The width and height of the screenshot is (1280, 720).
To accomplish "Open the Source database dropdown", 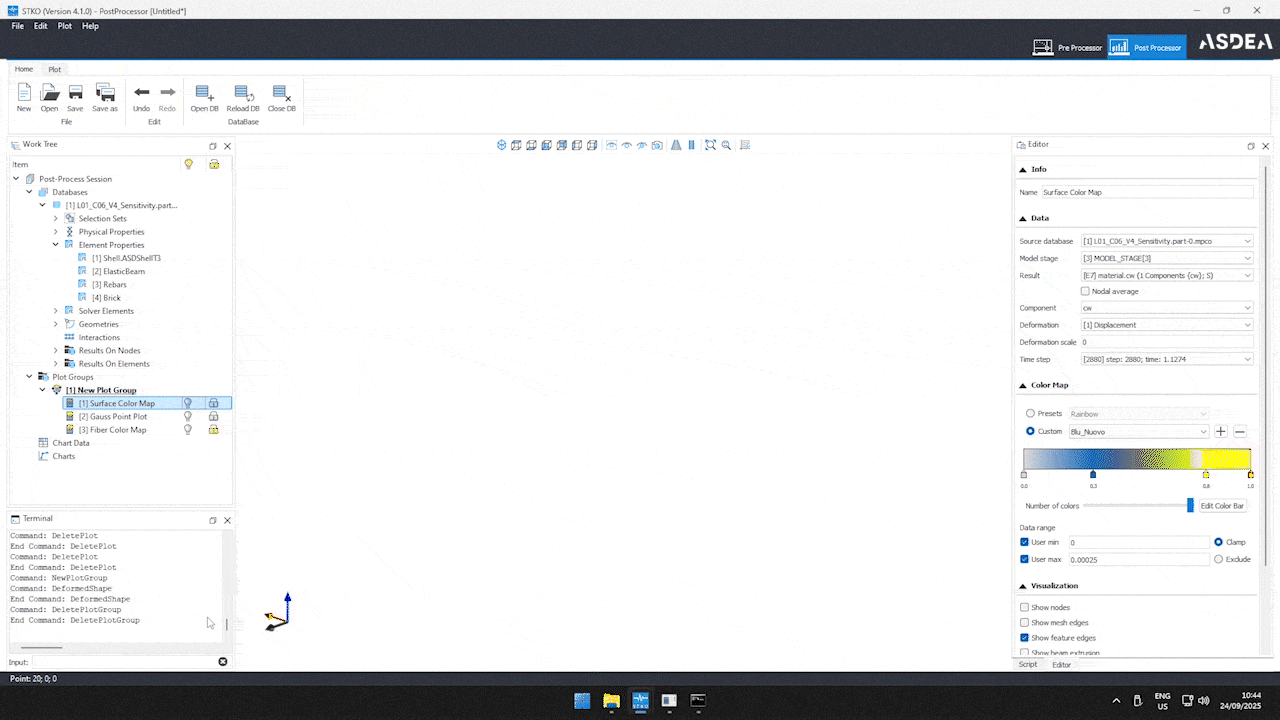I will 1166,241.
